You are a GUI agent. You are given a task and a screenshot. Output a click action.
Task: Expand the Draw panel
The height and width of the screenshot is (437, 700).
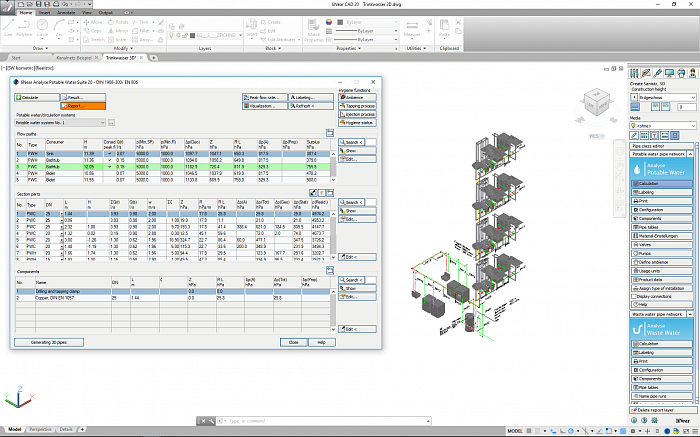point(40,48)
